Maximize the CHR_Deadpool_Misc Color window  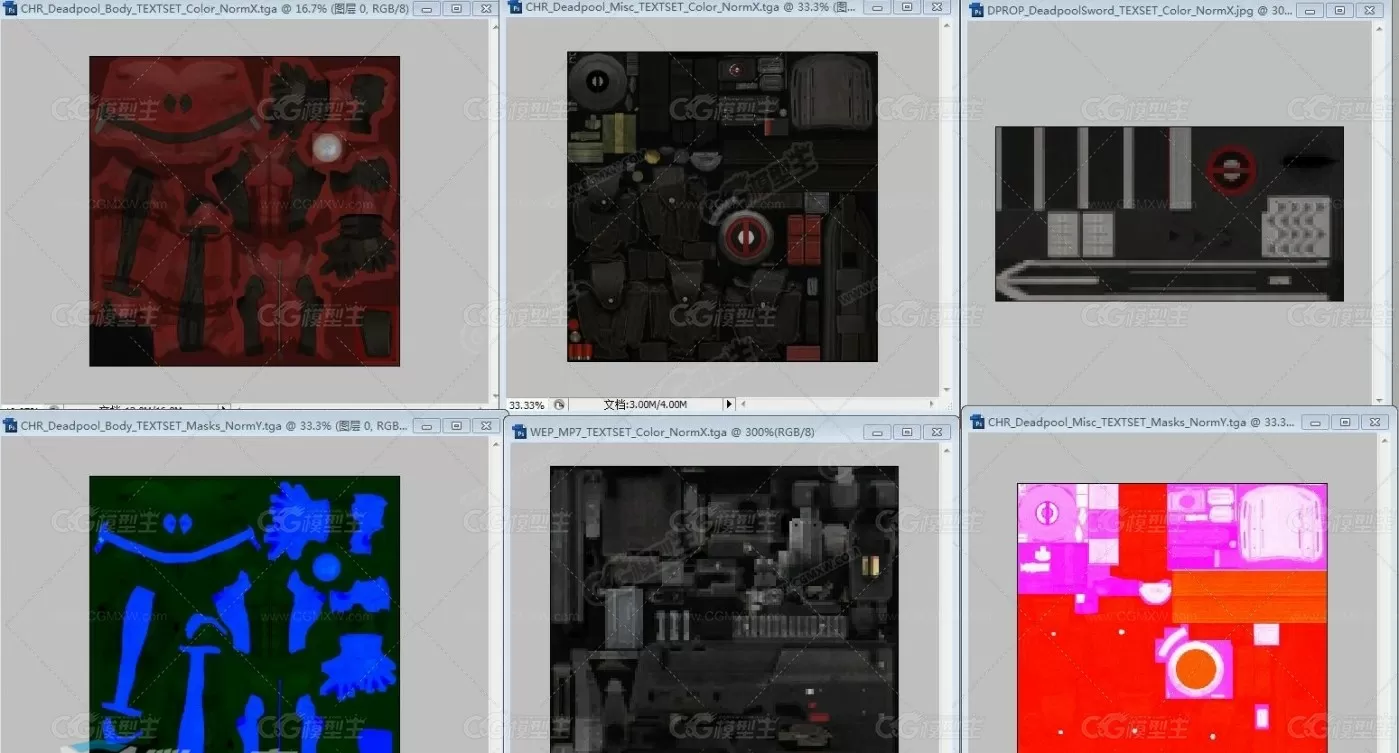tap(908, 7)
